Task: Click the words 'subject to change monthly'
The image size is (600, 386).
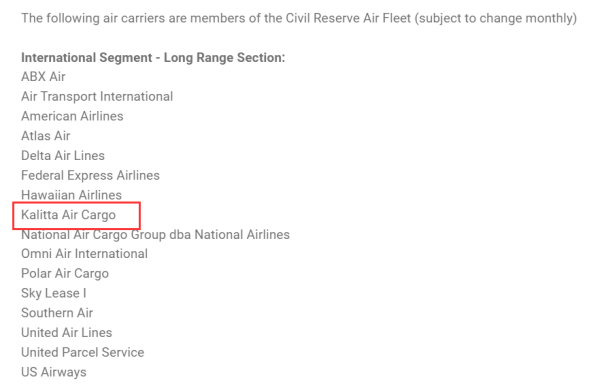Action: (x=496, y=18)
